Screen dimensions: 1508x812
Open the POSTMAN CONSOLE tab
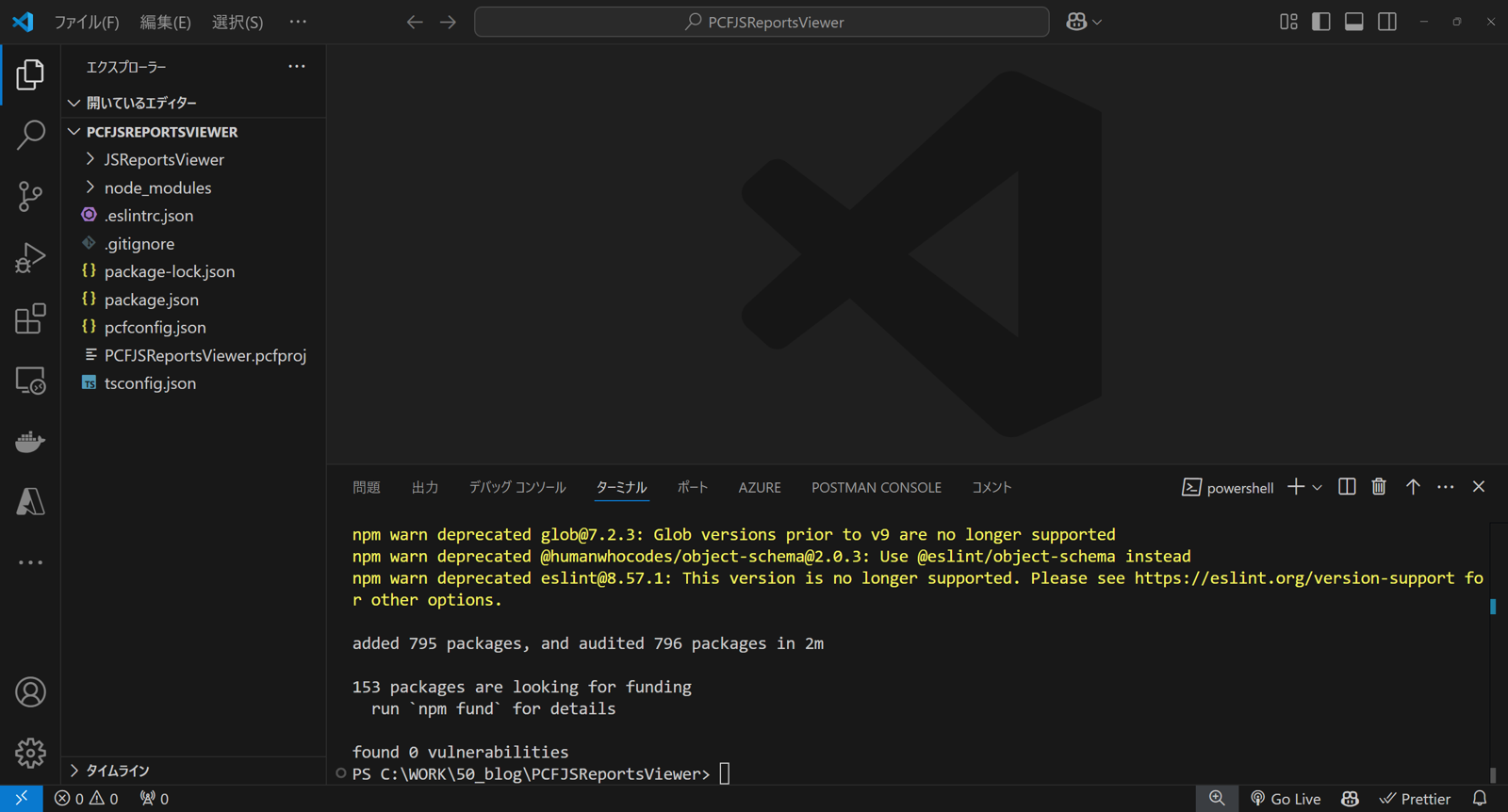[x=877, y=487]
